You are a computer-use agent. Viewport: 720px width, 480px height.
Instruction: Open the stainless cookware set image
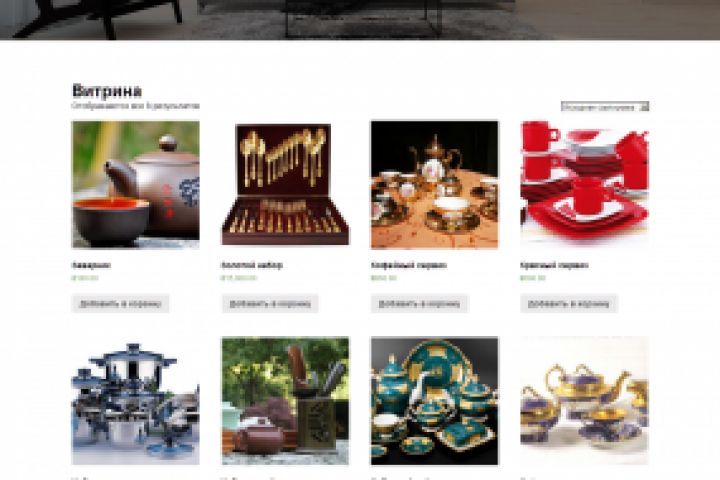(136, 401)
